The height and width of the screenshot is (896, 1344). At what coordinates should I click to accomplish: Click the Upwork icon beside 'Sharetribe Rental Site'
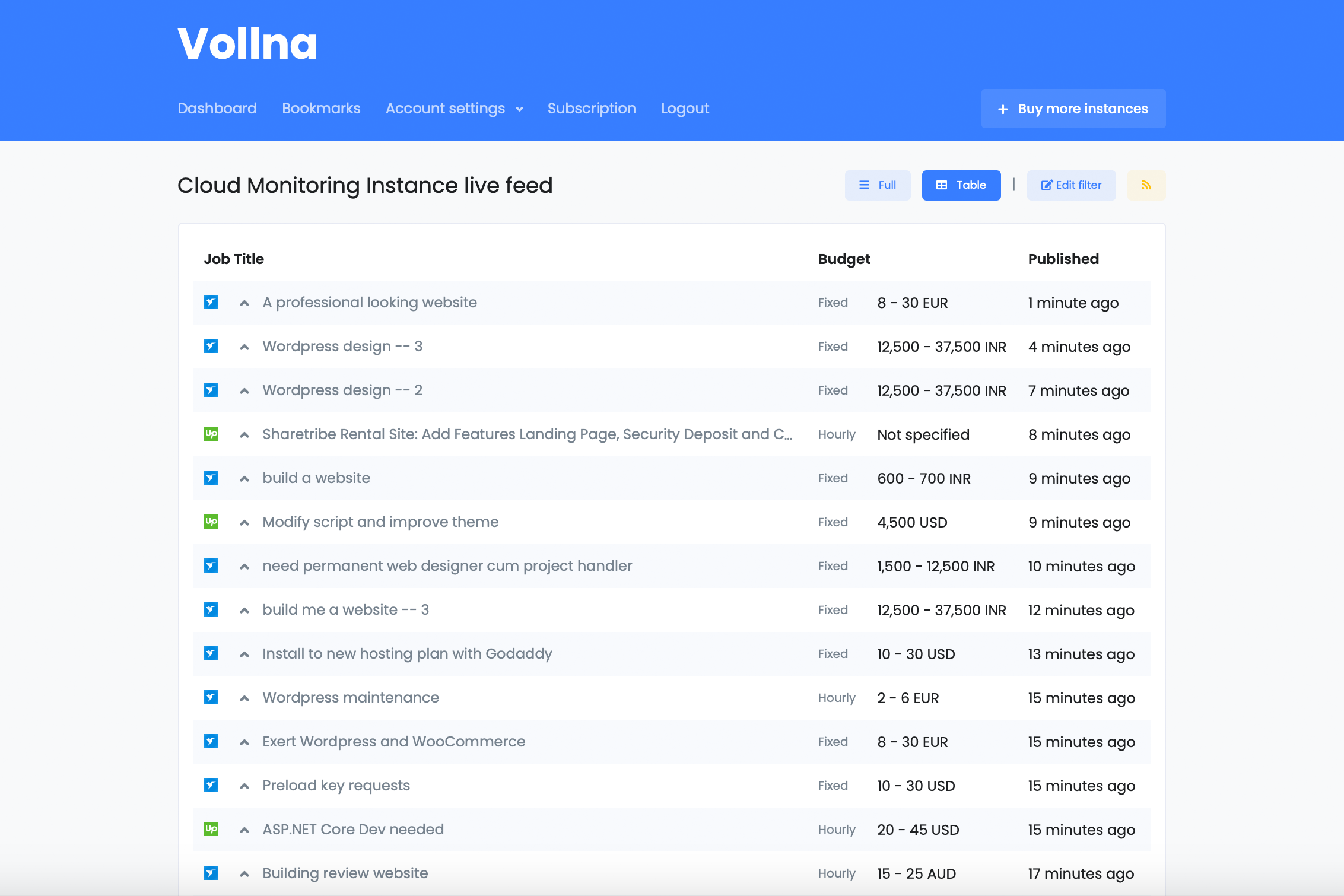pyautogui.click(x=211, y=434)
